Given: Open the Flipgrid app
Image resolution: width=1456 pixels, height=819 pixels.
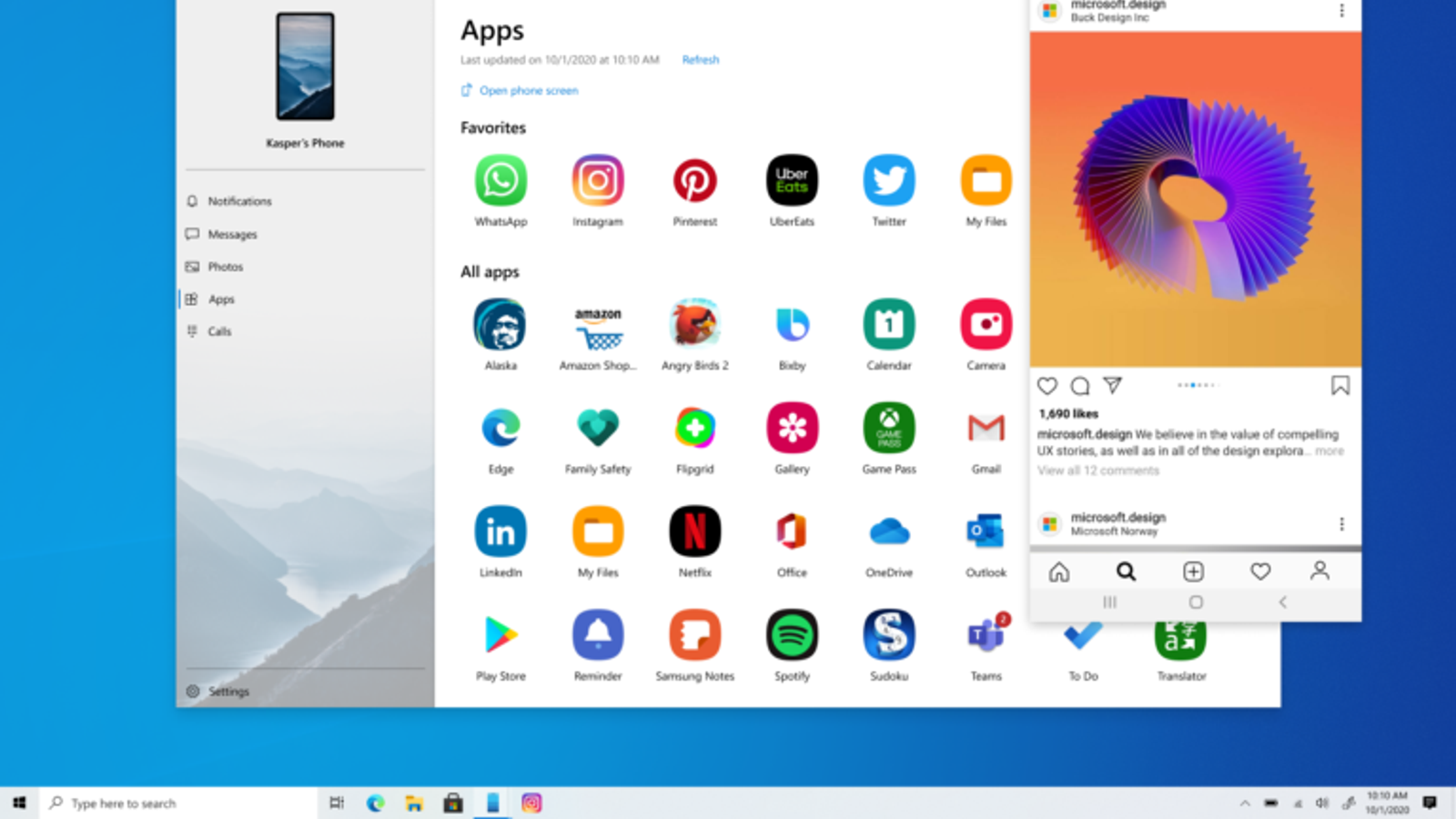Looking at the screenshot, I should 694,428.
